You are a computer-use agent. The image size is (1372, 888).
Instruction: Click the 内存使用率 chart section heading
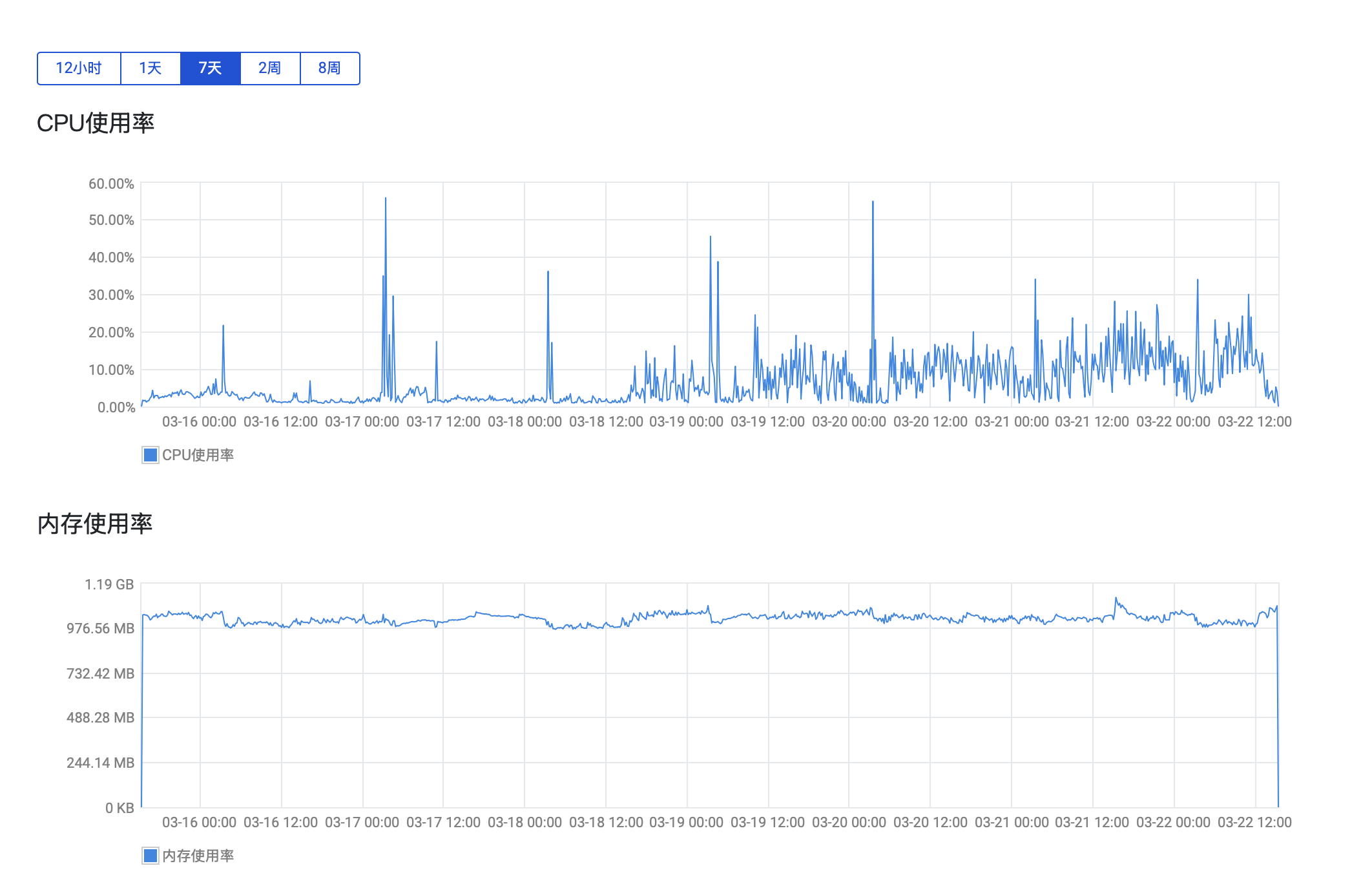coord(95,523)
